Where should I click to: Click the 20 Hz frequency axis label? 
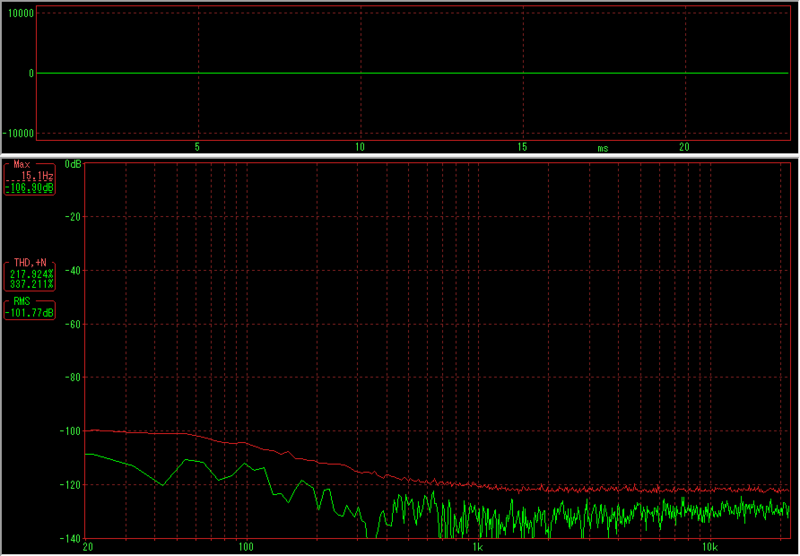88,548
